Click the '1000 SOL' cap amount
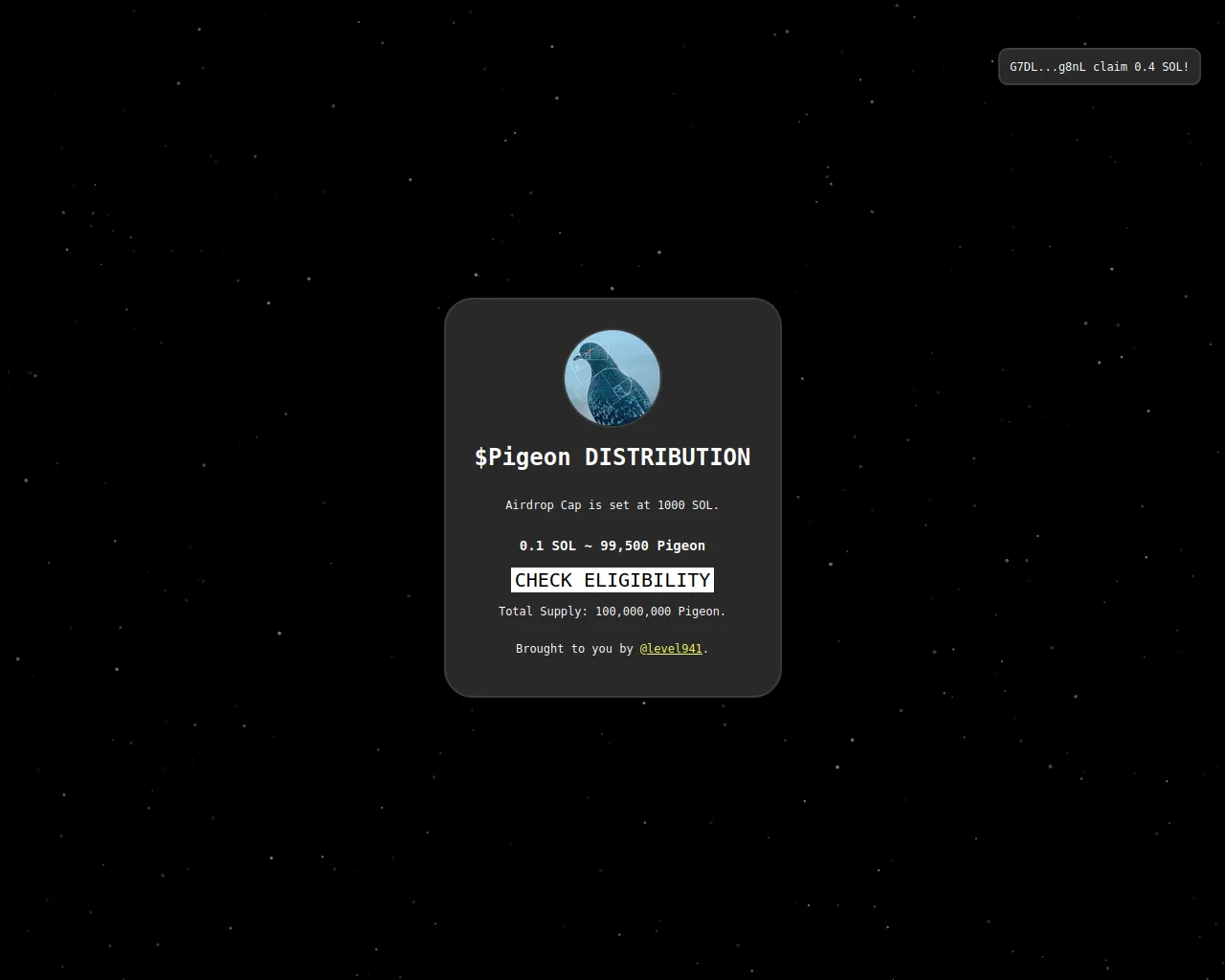The width and height of the screenshot is (1225, 980). point(684,505)
